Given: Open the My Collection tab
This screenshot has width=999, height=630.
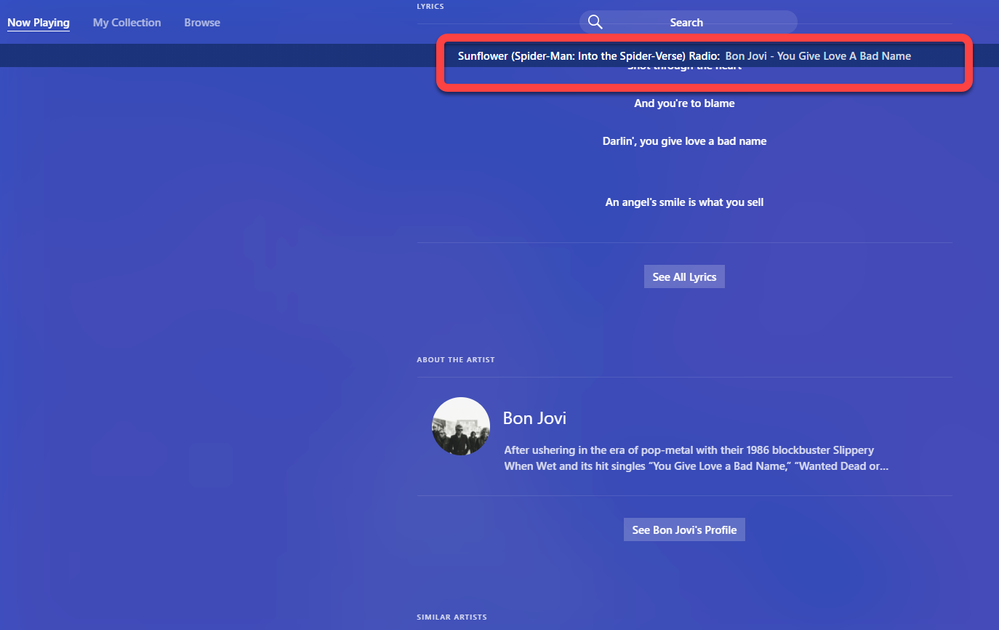Looking at the screenshot, I should 127,22.
